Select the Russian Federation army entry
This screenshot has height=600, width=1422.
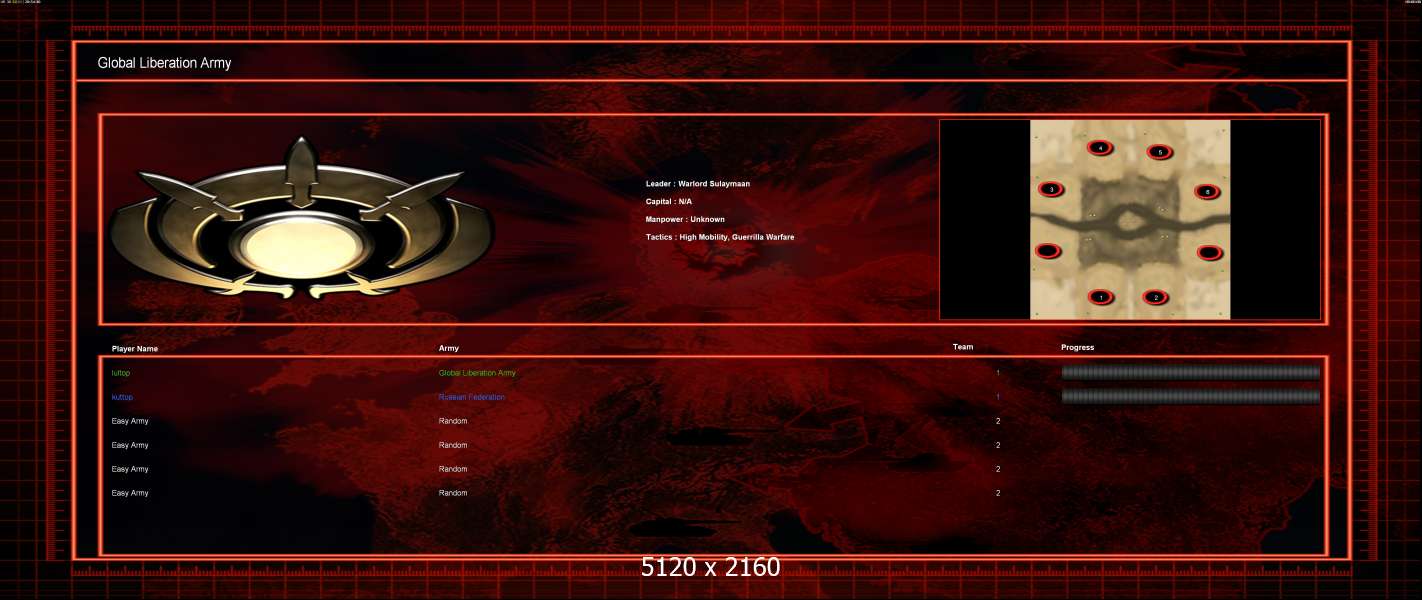[x=472, y=397]
